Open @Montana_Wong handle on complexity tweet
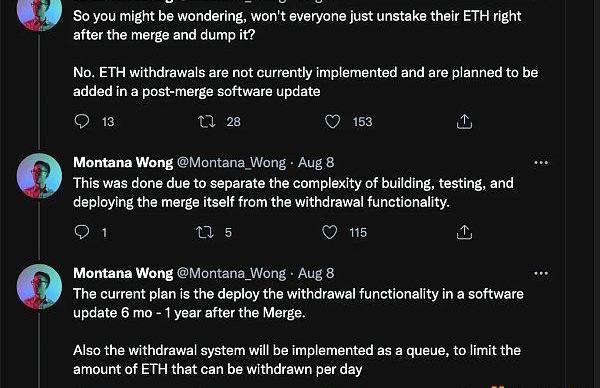Screen dimensions: 600x388 tap(232, 163)
